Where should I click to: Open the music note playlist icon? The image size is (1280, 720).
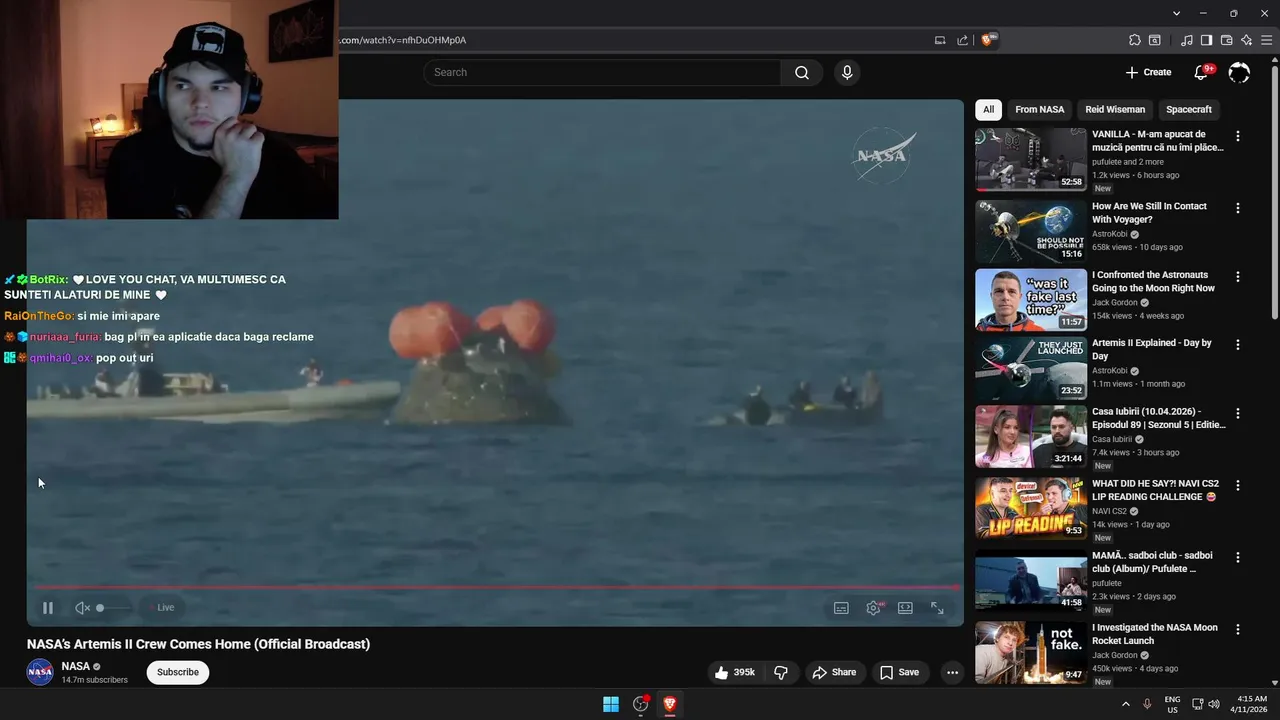1187,40
